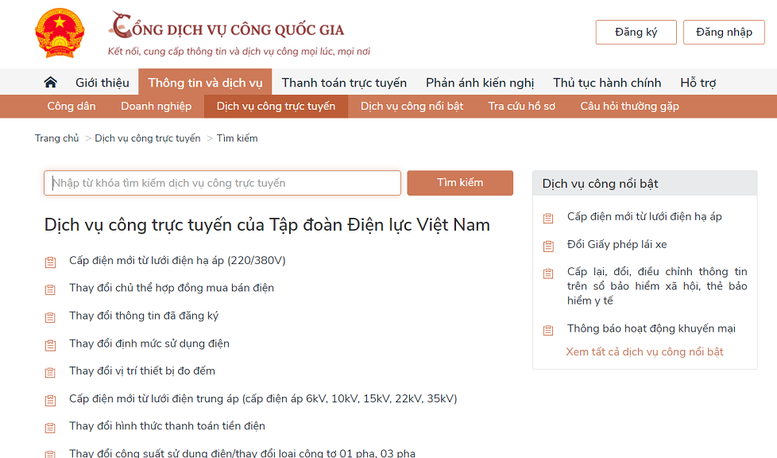The width and height of the screenshot is (777, 458).
Task: Click the clipboard icon beside Cấp điện mới trung áp
Action: pyautogui.click(x=50, y=400)
